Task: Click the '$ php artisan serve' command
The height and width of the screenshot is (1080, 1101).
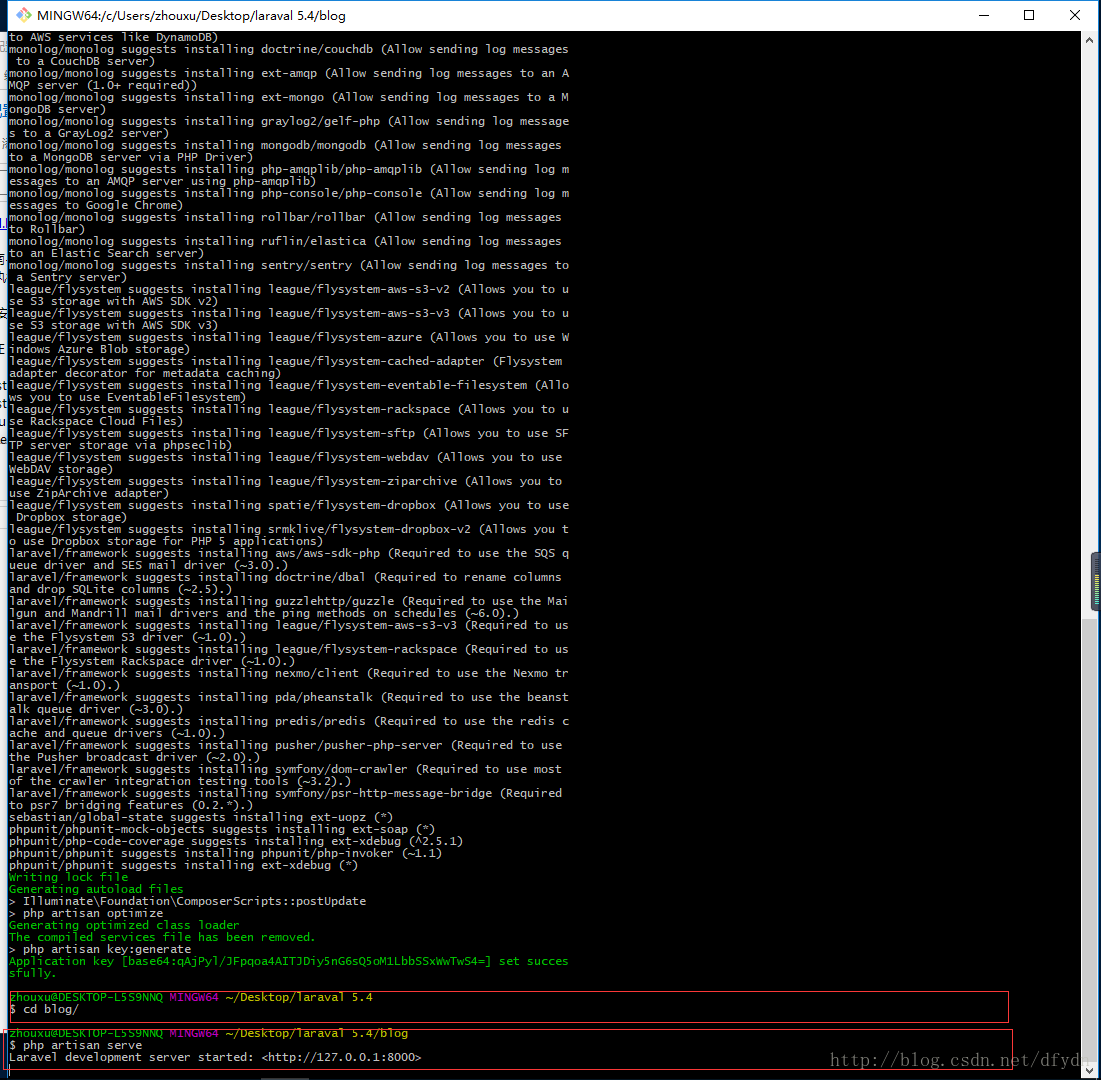Action: pos(75,1045)
